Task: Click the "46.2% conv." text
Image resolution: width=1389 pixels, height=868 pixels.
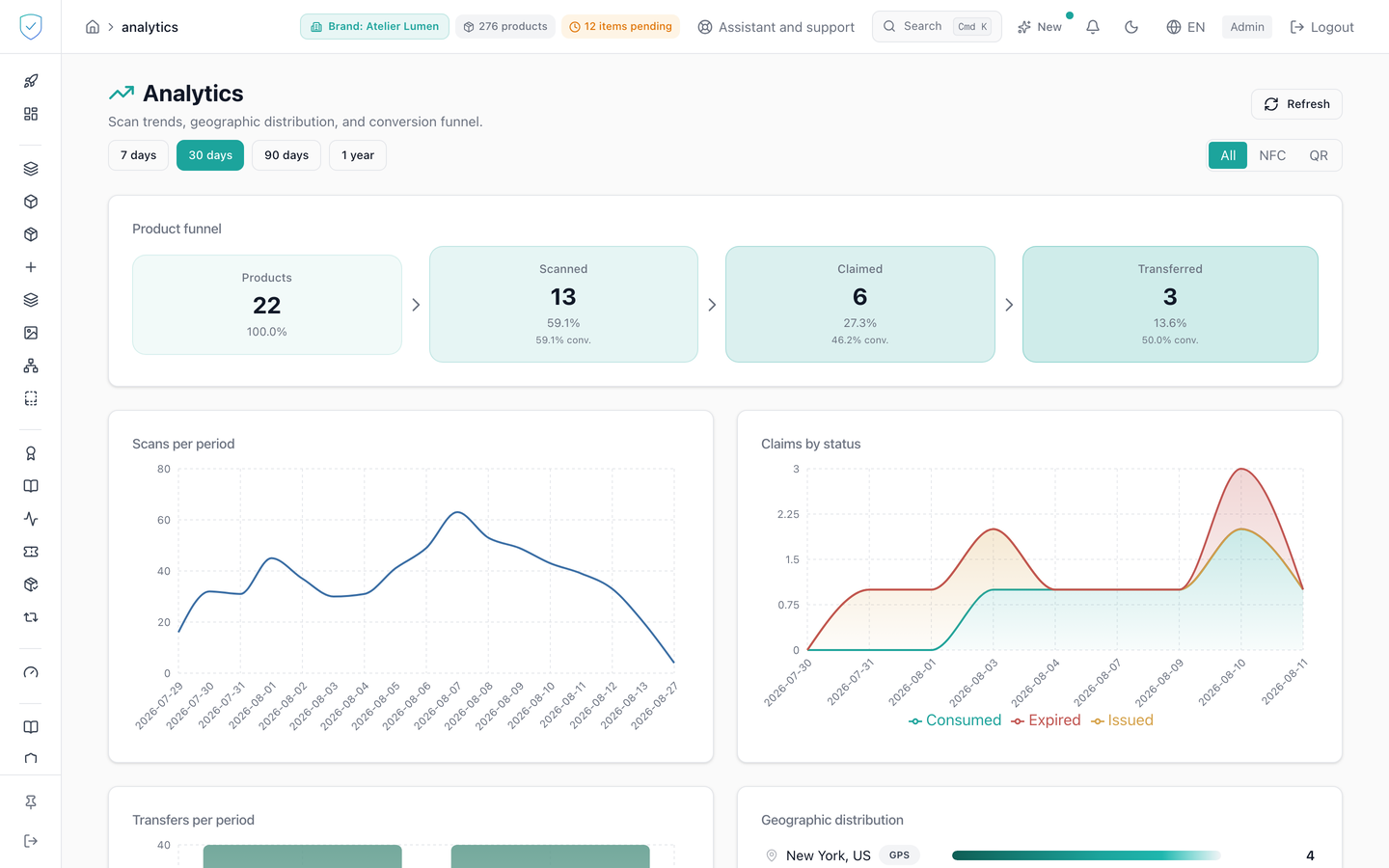Action: pos(860,340)
